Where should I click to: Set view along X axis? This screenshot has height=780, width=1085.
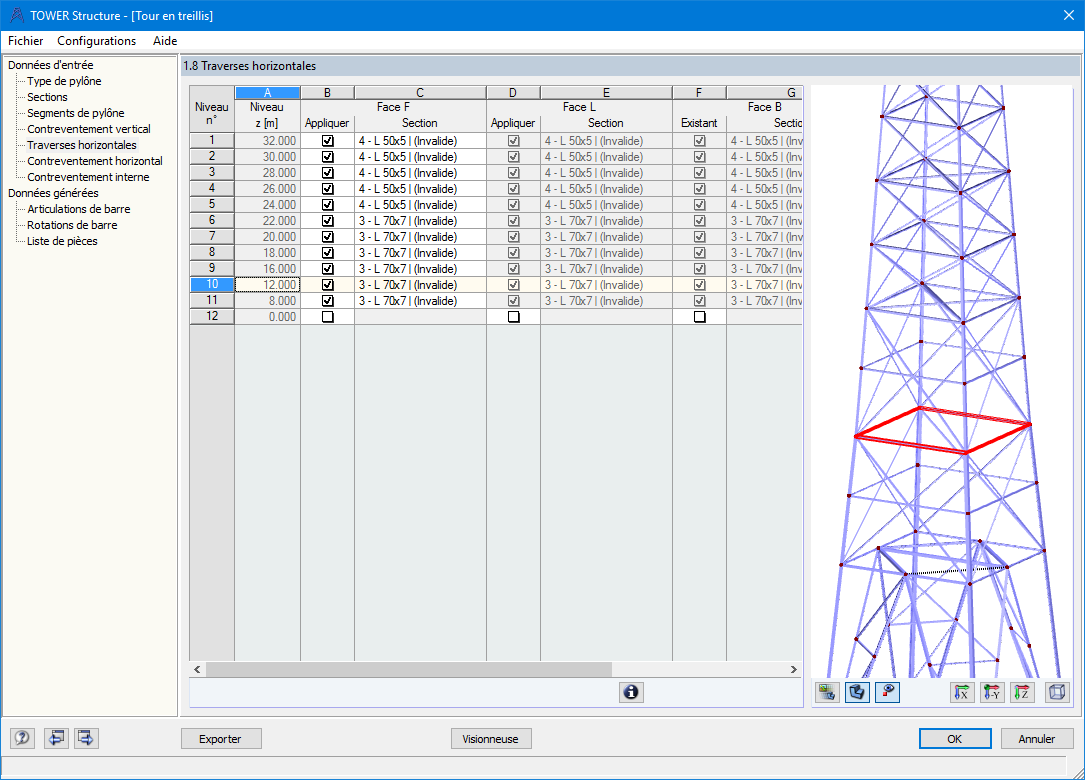coord(962,692)
